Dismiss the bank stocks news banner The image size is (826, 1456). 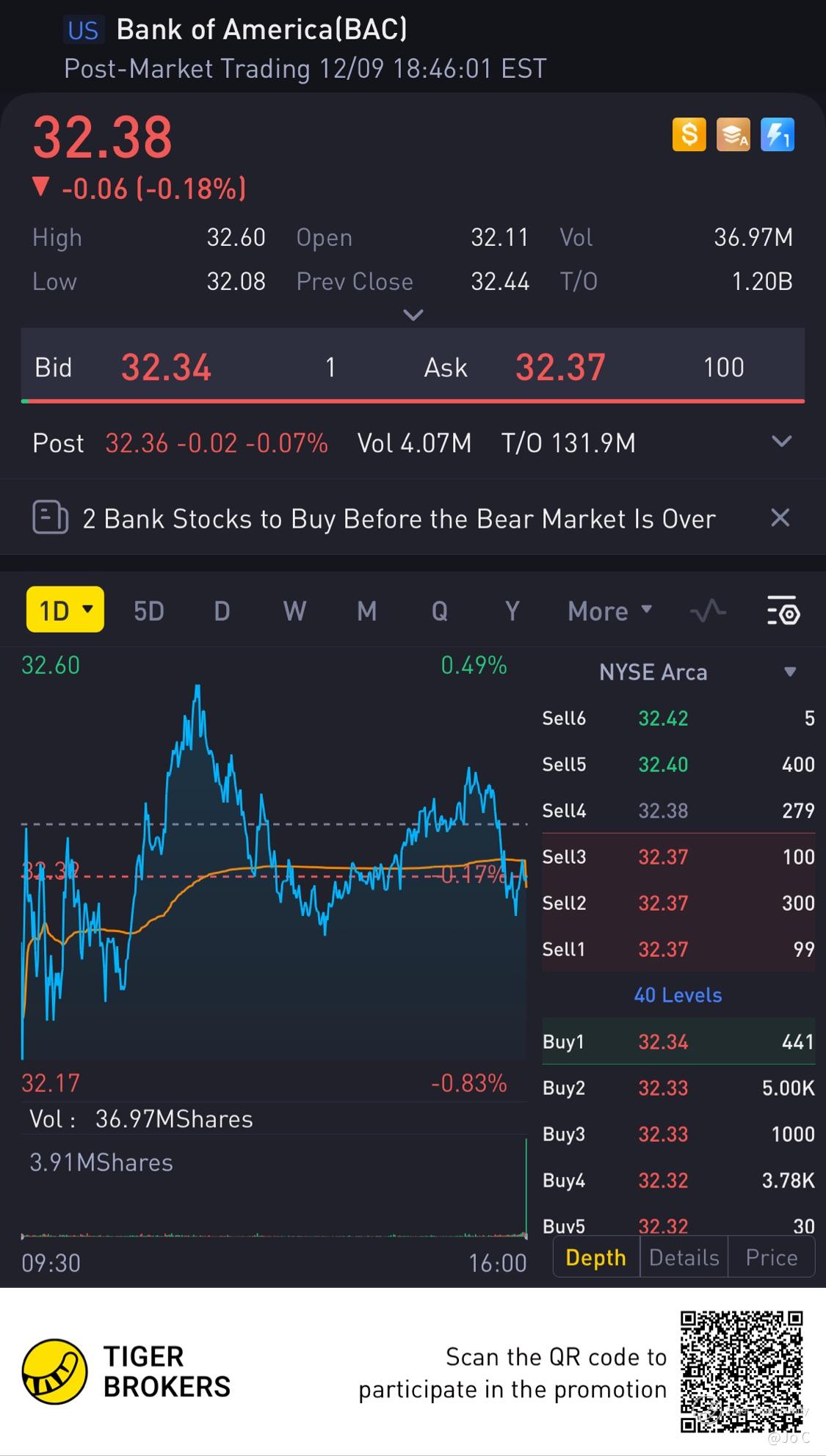point(780,518)
